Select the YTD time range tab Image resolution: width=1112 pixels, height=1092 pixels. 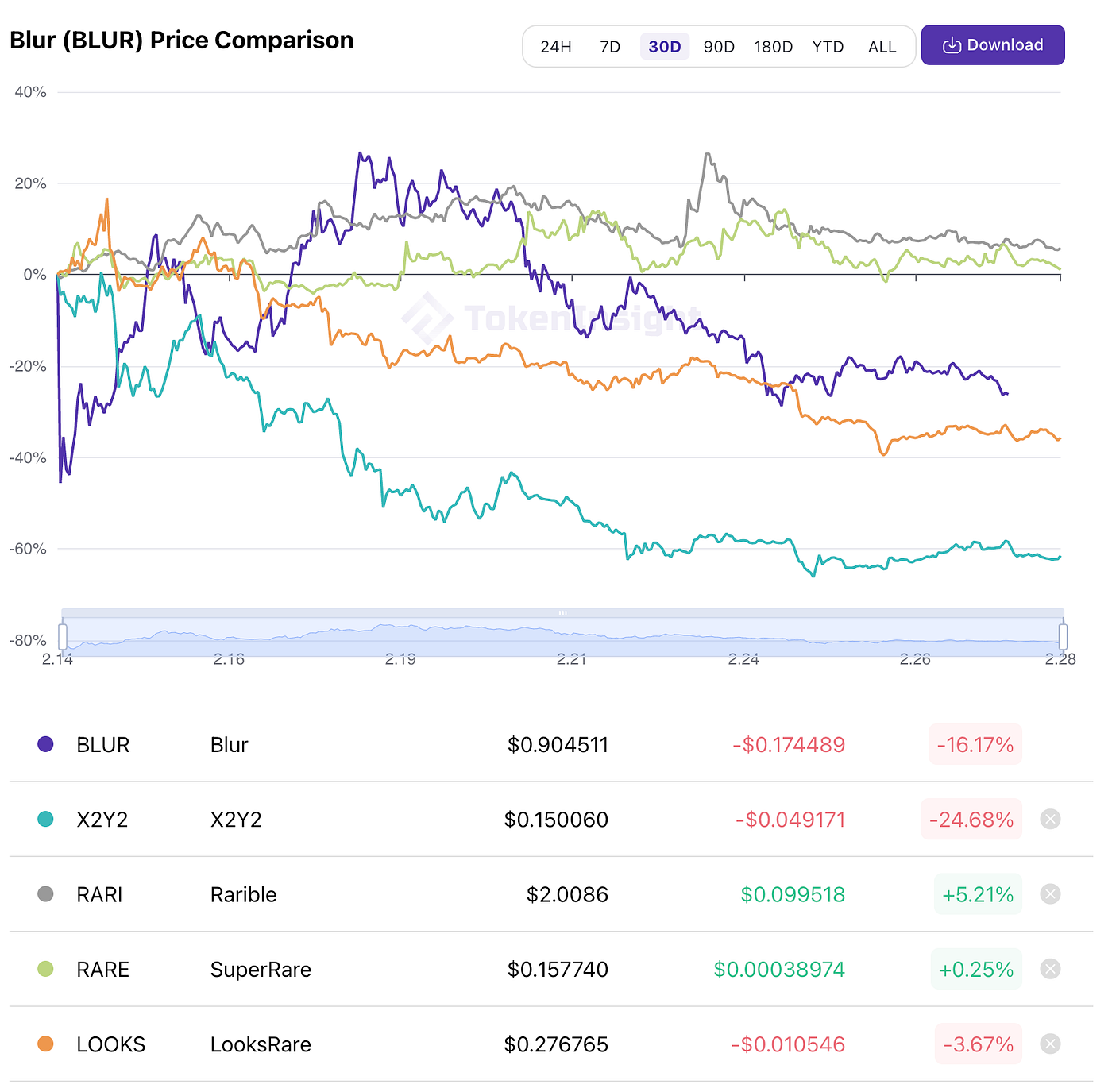coord(828,46)
